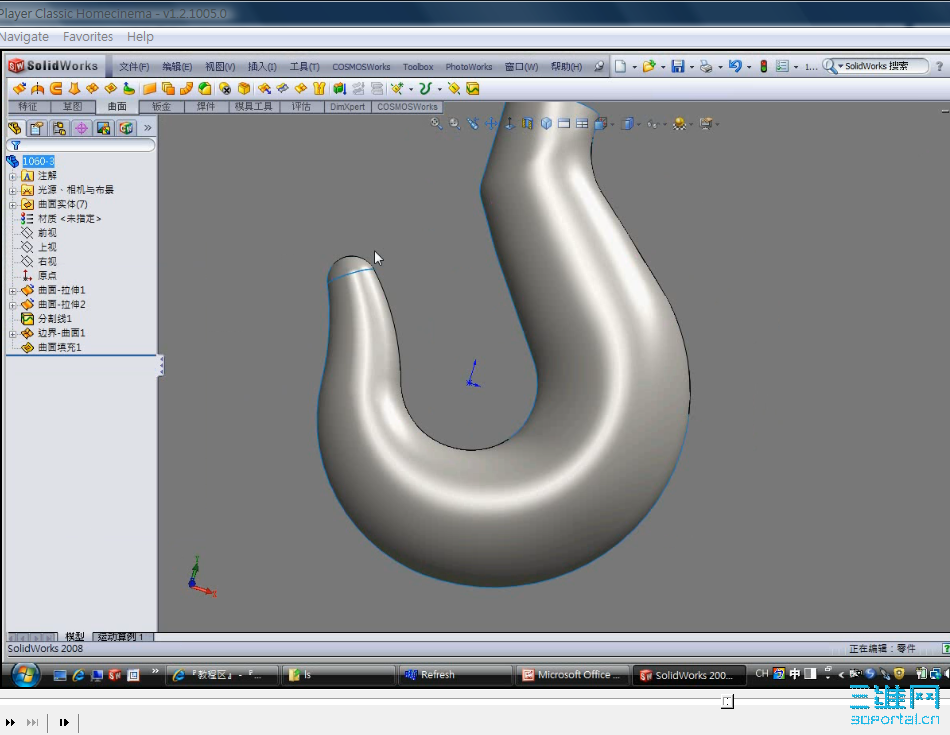Click the Undo arrow icon
Screen dimensions: 950x735
point(735,66)
